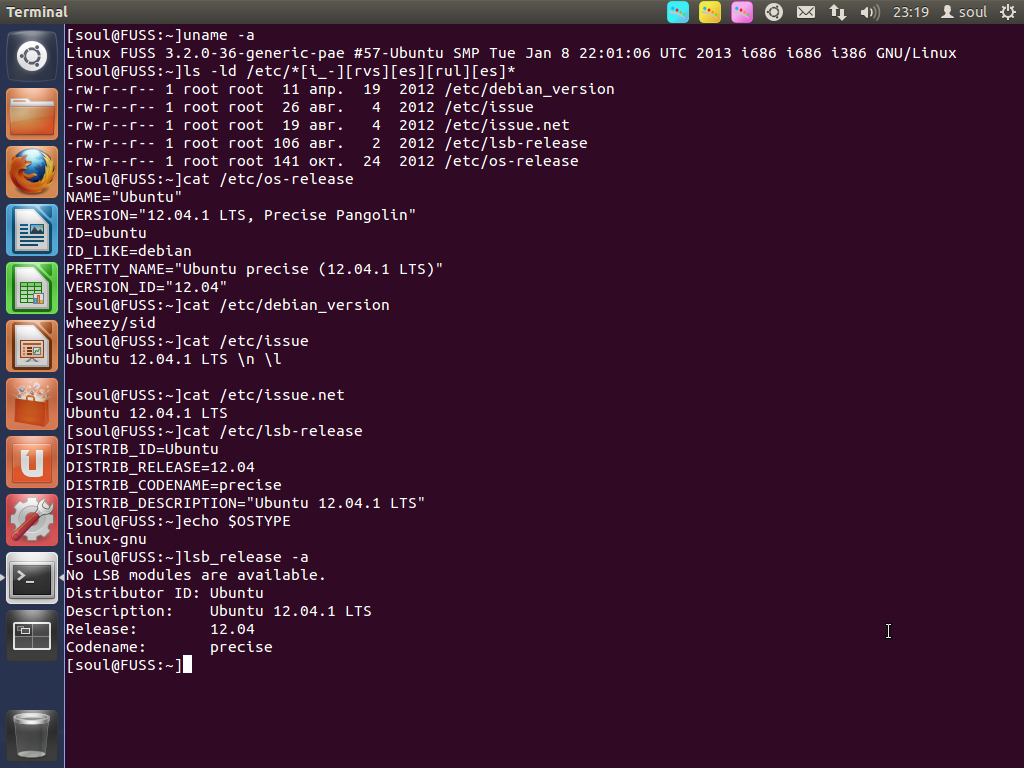Click the linux-gnu output line

click(x=106, y=539)
